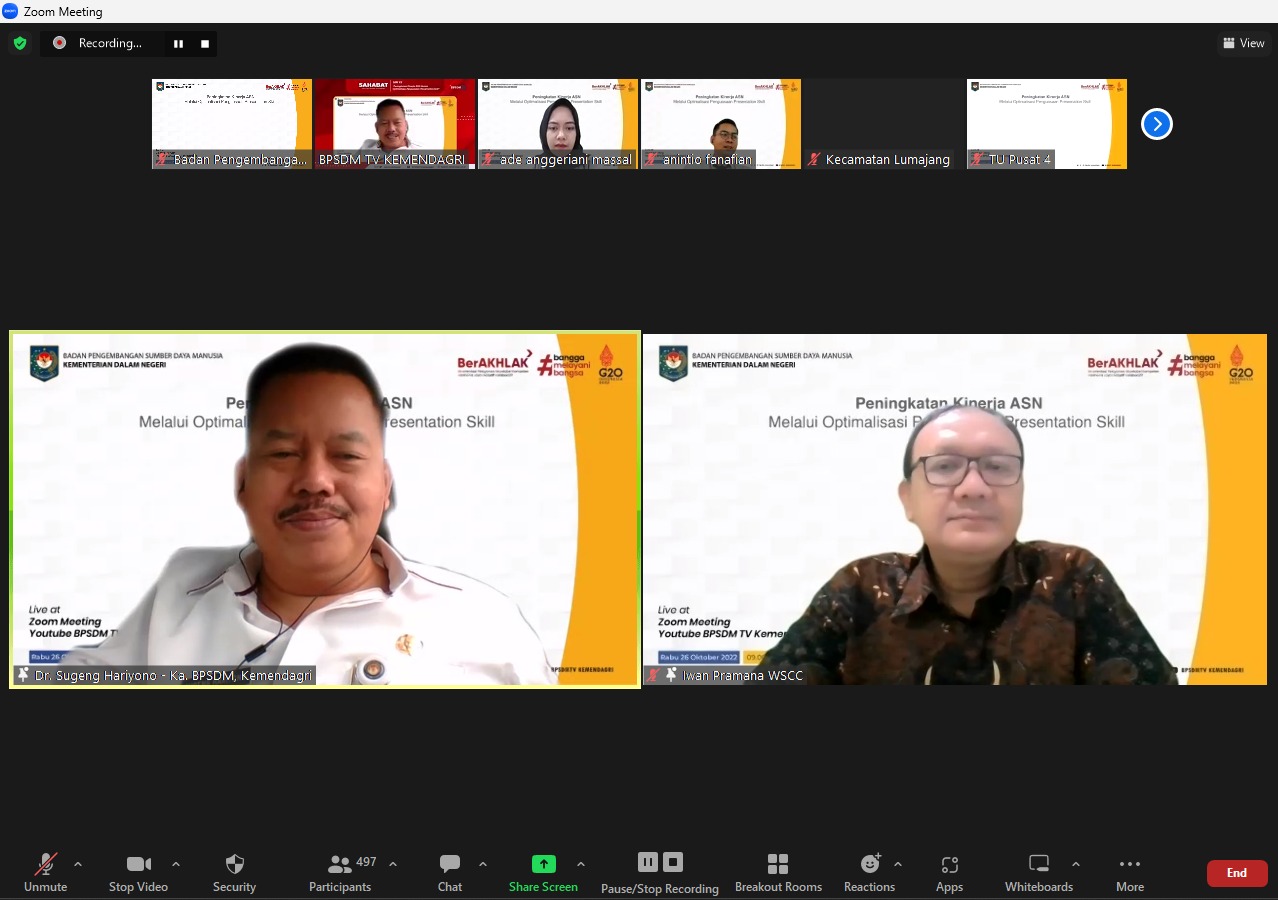Pause the recording in top indicator
Viewport: 1278px width, 900px height.
(x=179, y=43)
